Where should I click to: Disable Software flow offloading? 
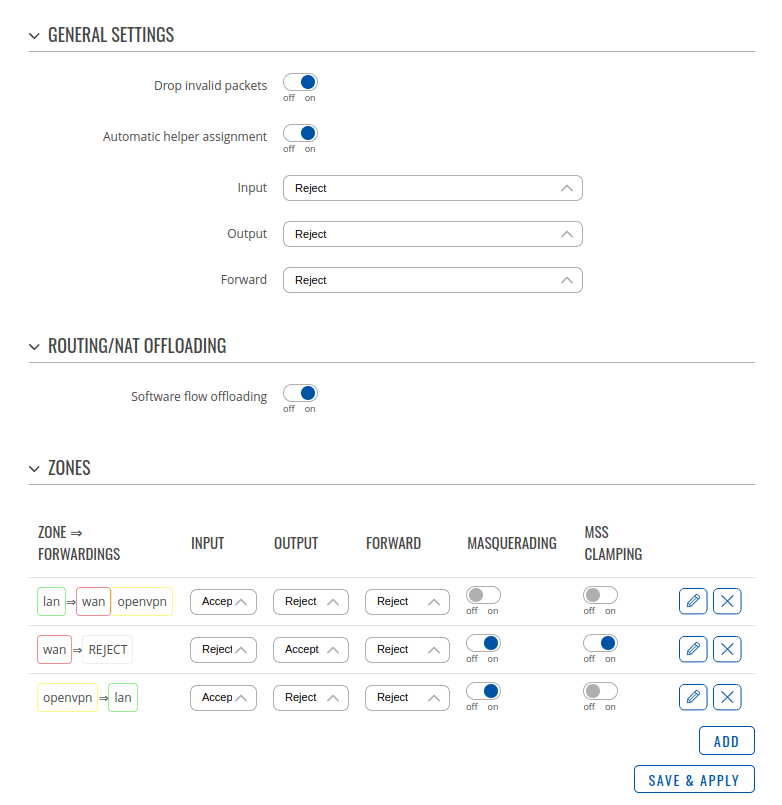300,393
